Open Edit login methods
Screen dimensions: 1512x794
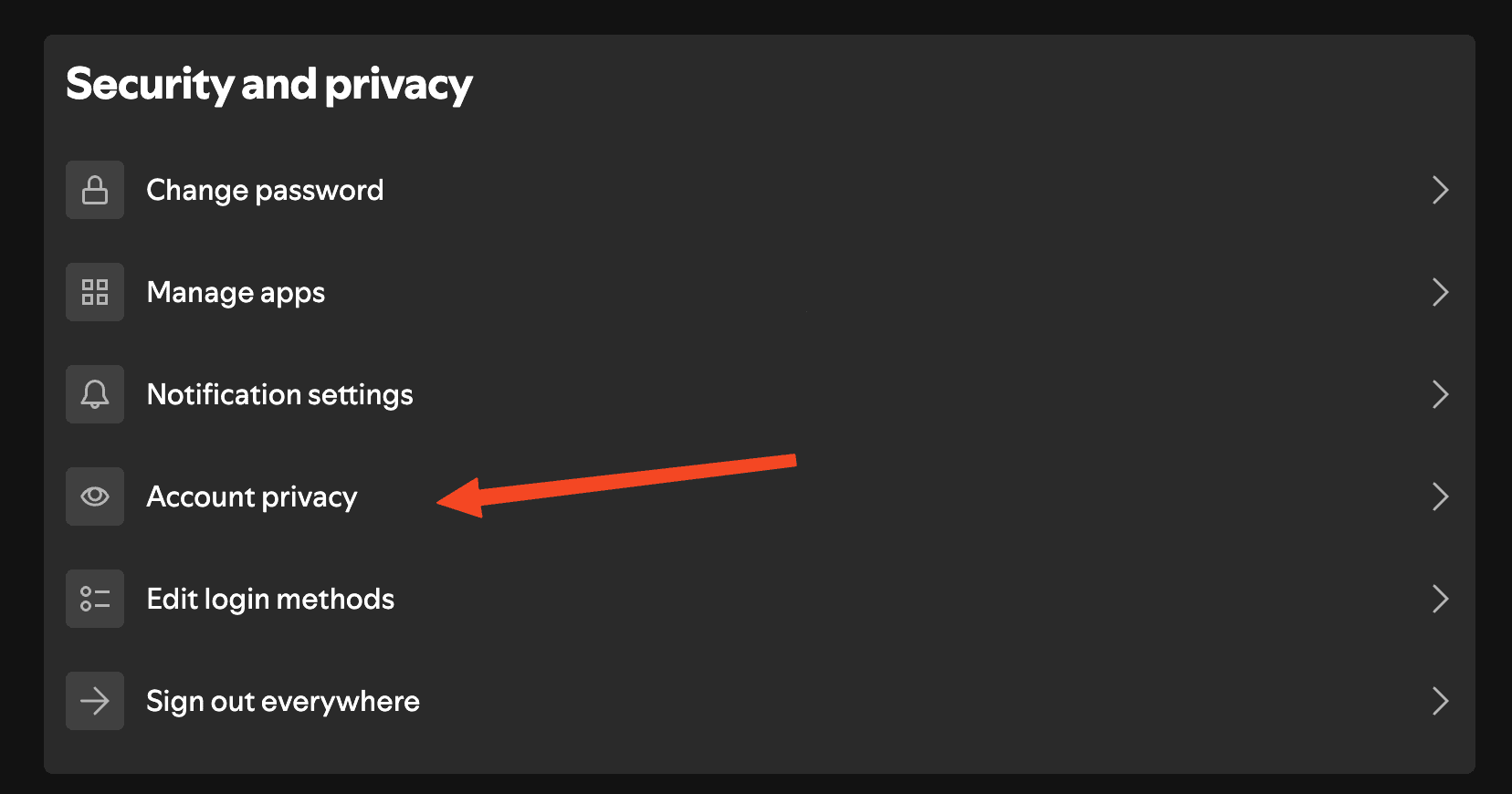[x=270, y=599]
